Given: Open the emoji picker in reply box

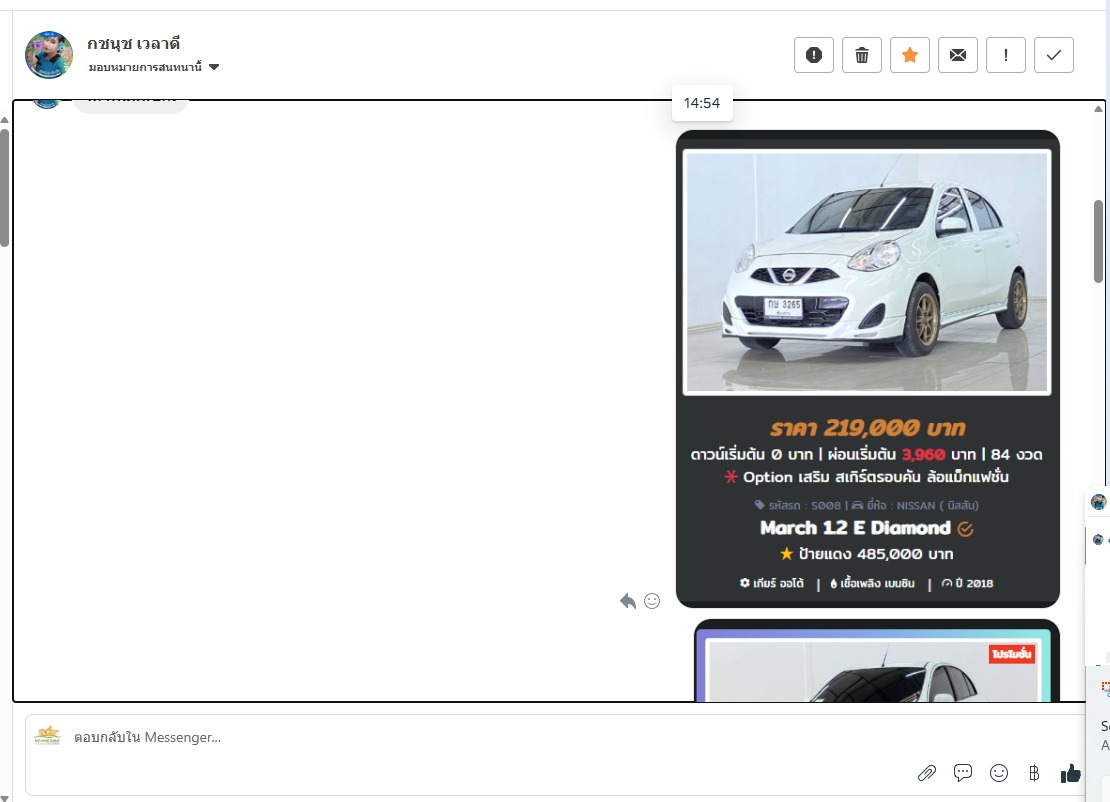Looking at the screenshot, I should tap(998, 772).
